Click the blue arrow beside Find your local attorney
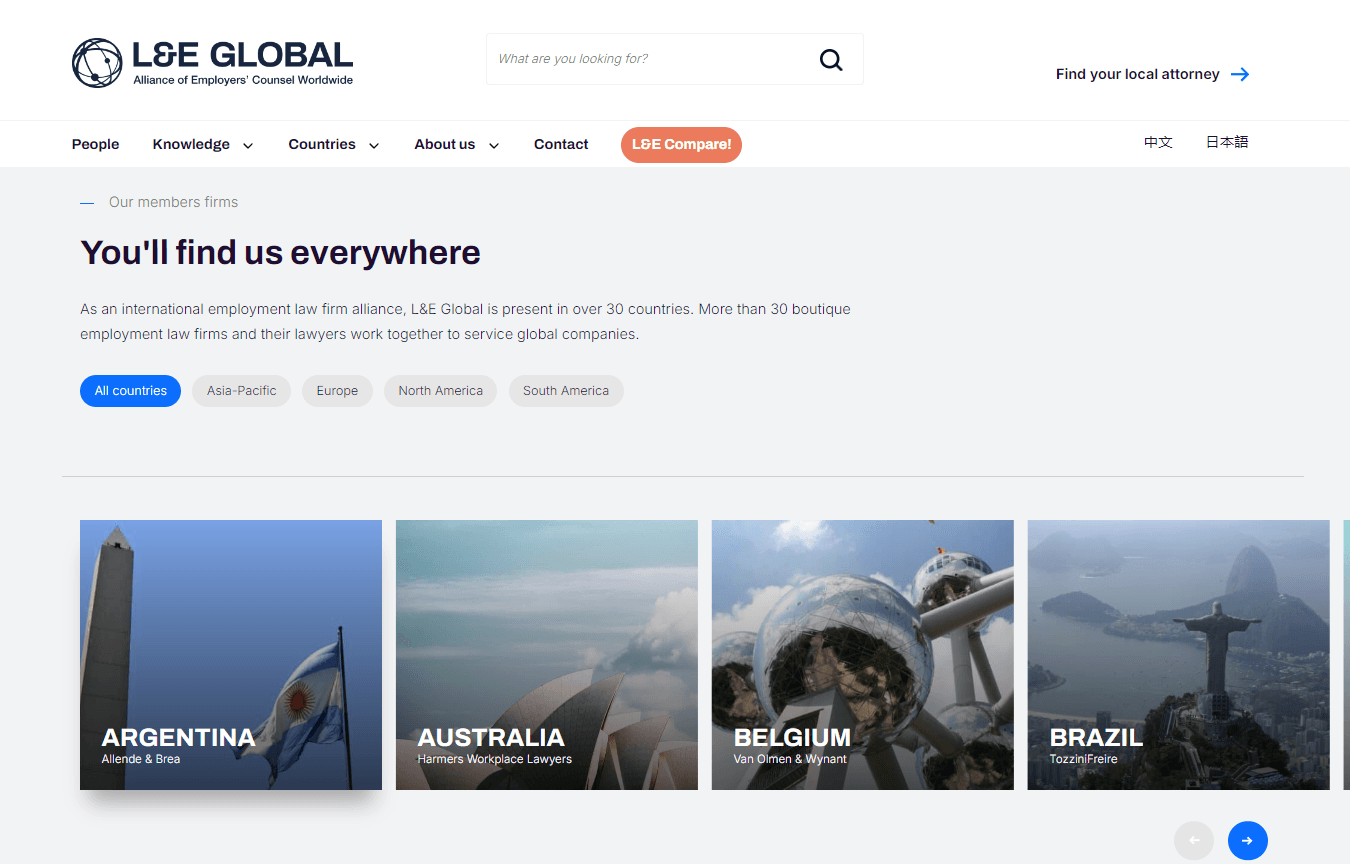The width and height of the screenshot is (1350, 864). point(1240,74)
